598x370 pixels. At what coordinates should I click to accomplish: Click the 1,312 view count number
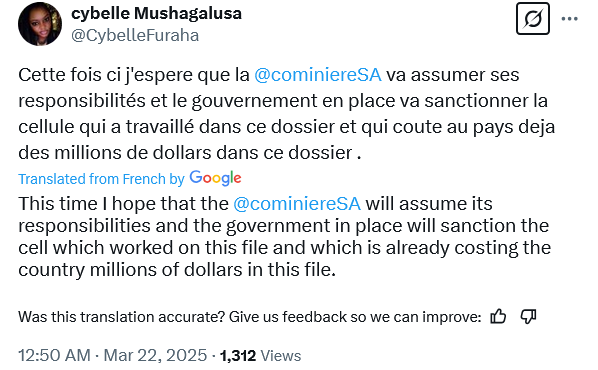(x=238, y=356)
